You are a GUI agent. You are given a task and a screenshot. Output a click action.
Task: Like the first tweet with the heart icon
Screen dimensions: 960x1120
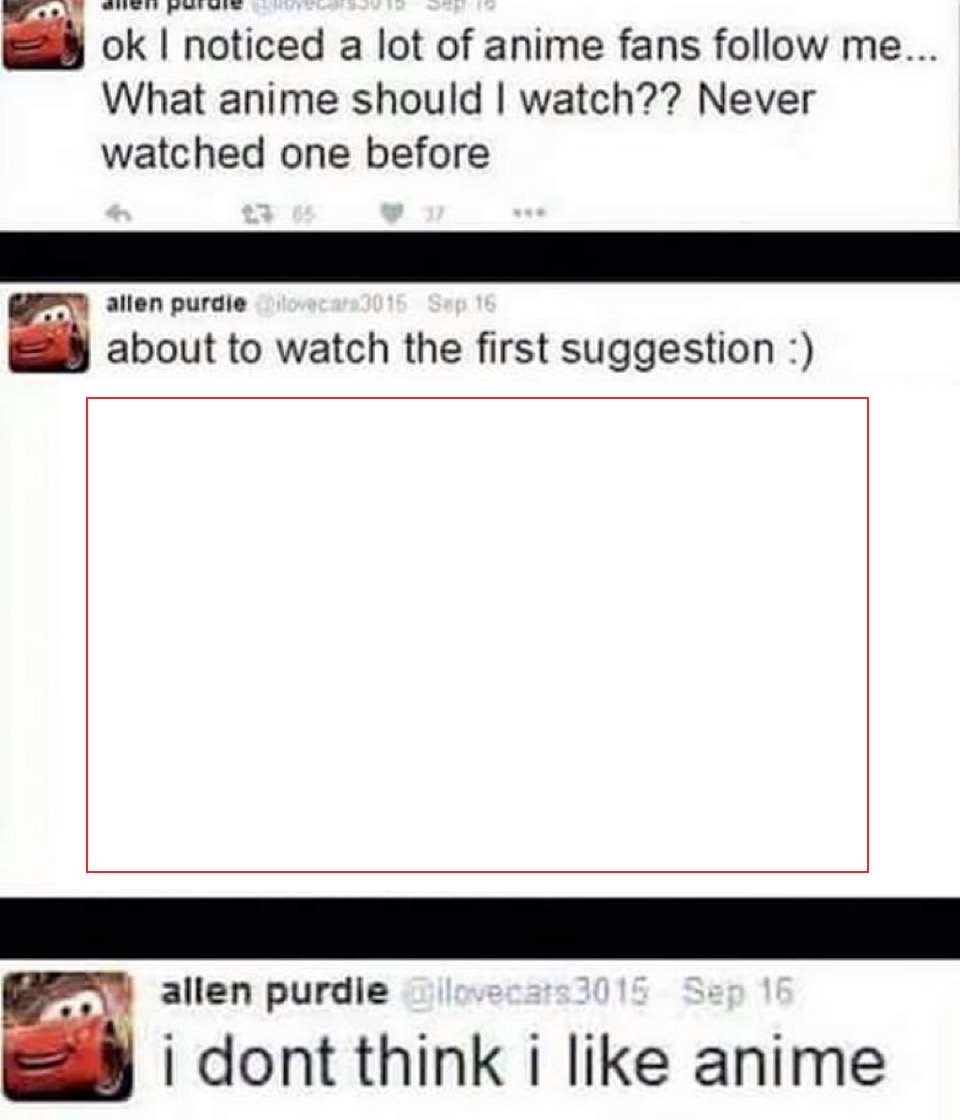pyautogui.click(x=391, y=213)
